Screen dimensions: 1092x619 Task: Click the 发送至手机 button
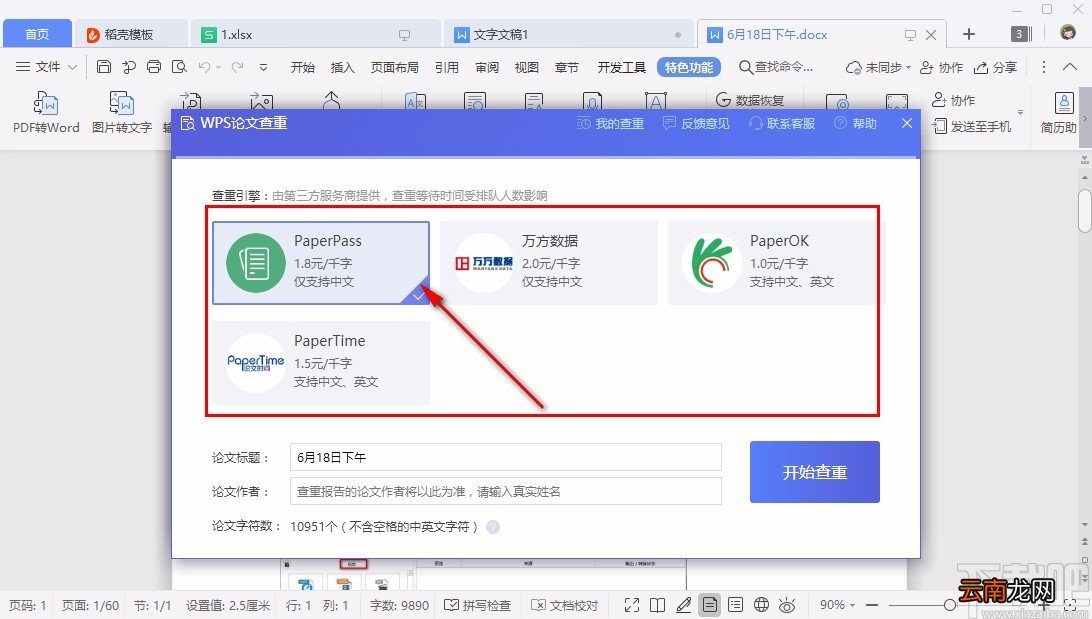[972, 127]
